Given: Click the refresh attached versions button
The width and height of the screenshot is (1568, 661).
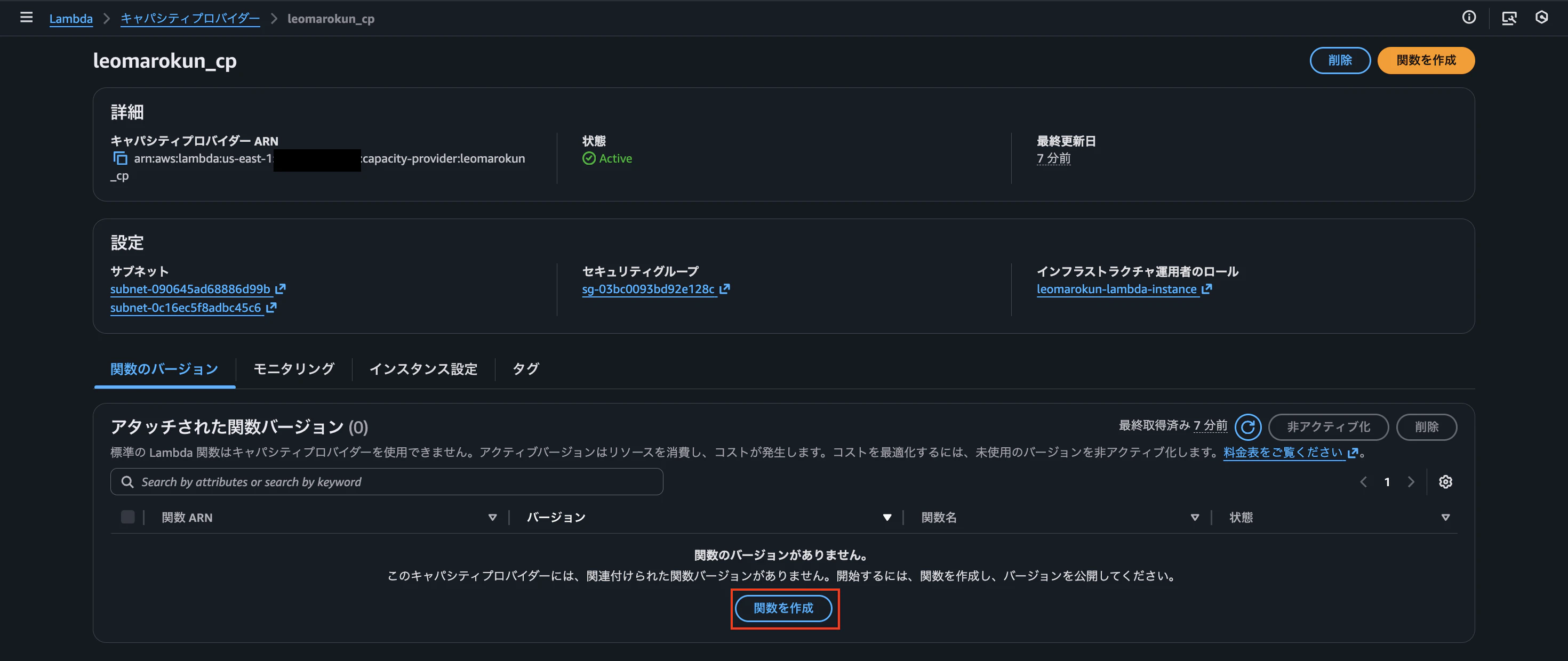Looking at the screenshot, I should [1247, 426].
